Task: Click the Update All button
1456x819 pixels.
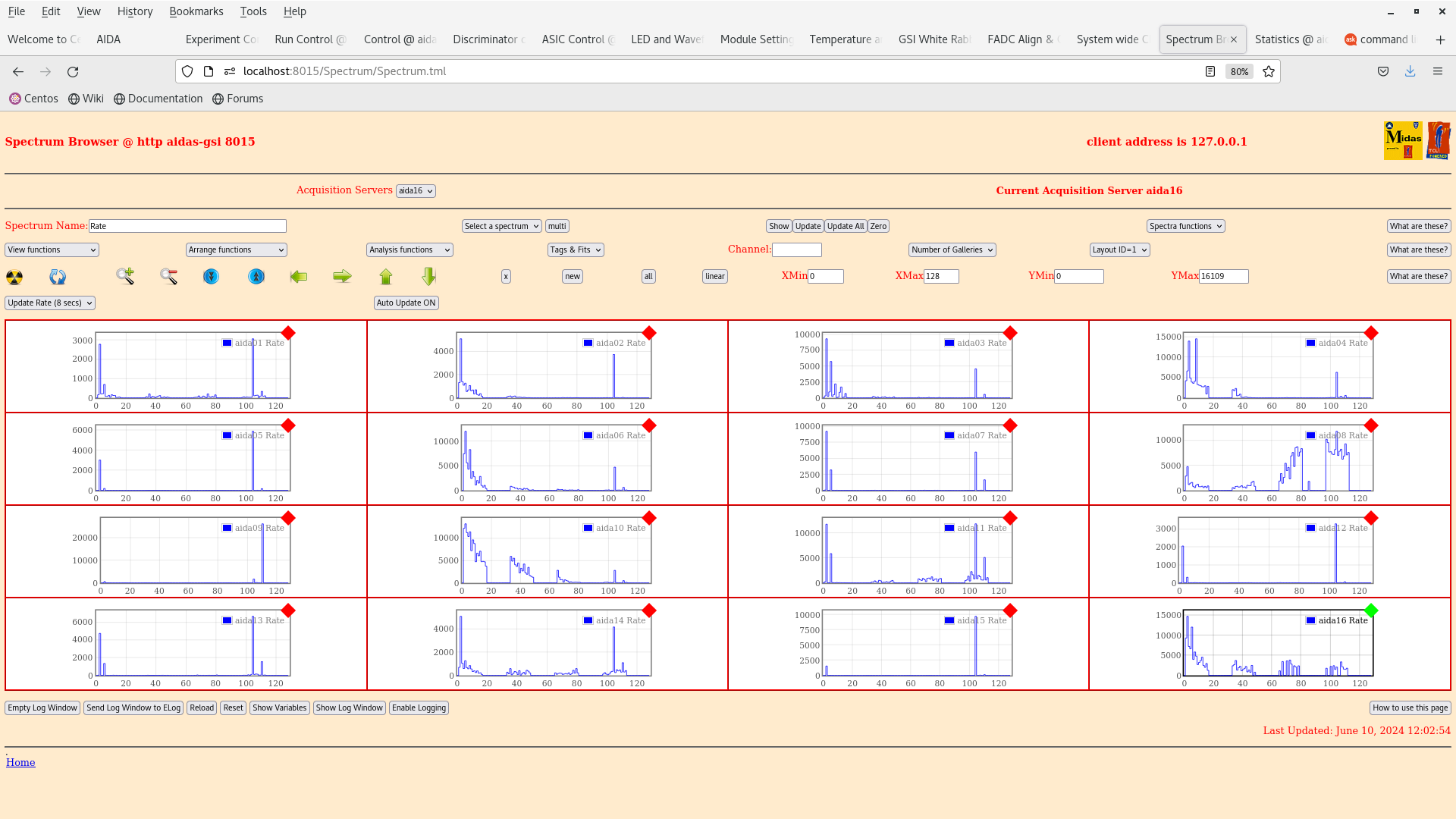Action: point(845,226)
